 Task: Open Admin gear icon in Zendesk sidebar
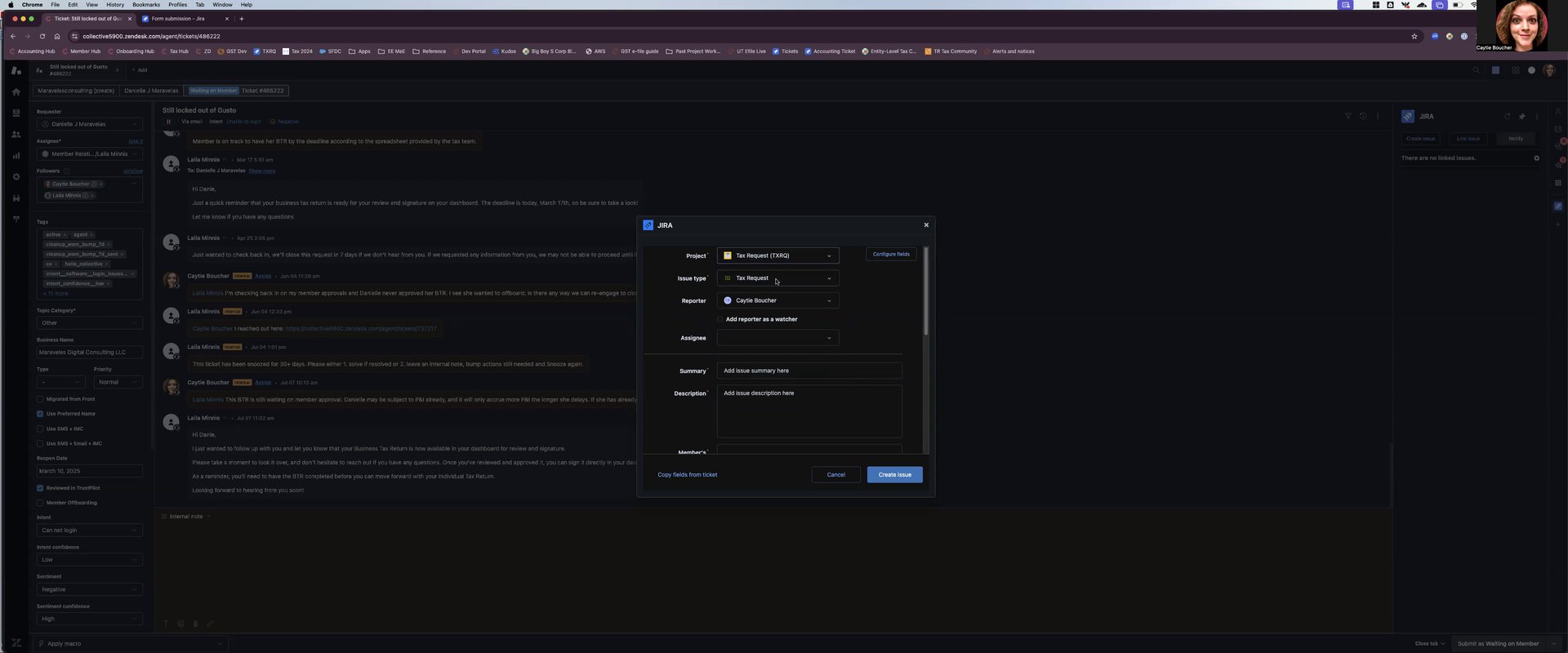pyautogui.click(x=16, y=177)
